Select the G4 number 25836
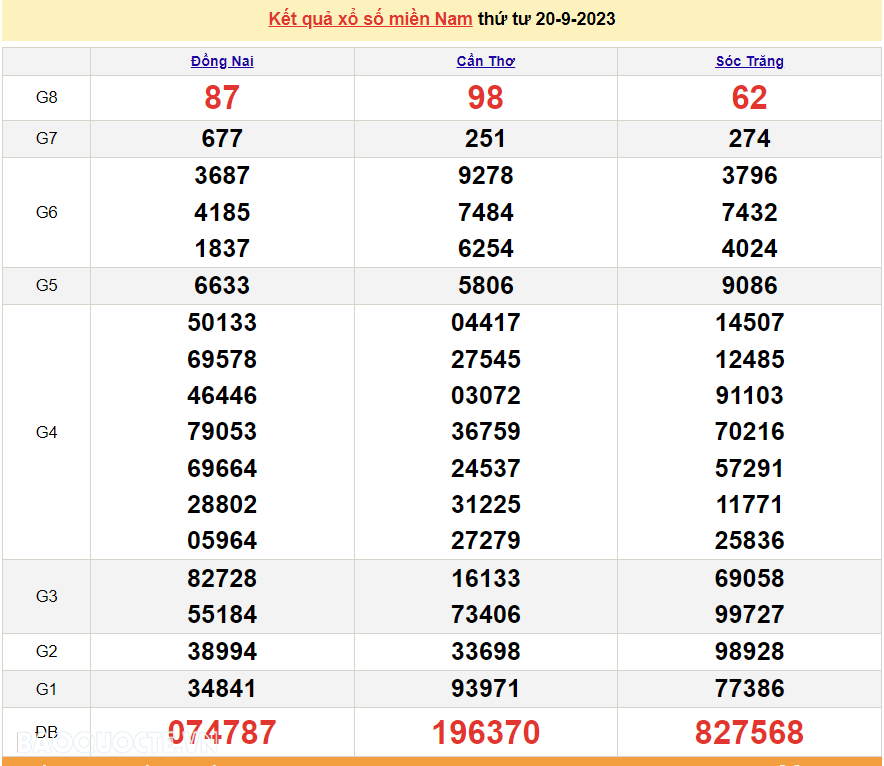 (749, 541)
